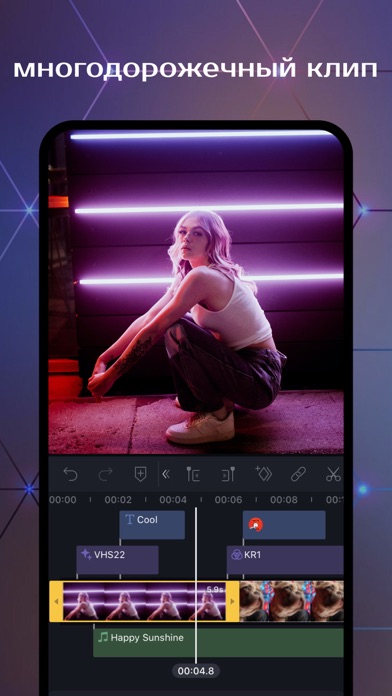Tap the video preview of the woman
This screenshot has width=392, height=696.
coord(196,292)
